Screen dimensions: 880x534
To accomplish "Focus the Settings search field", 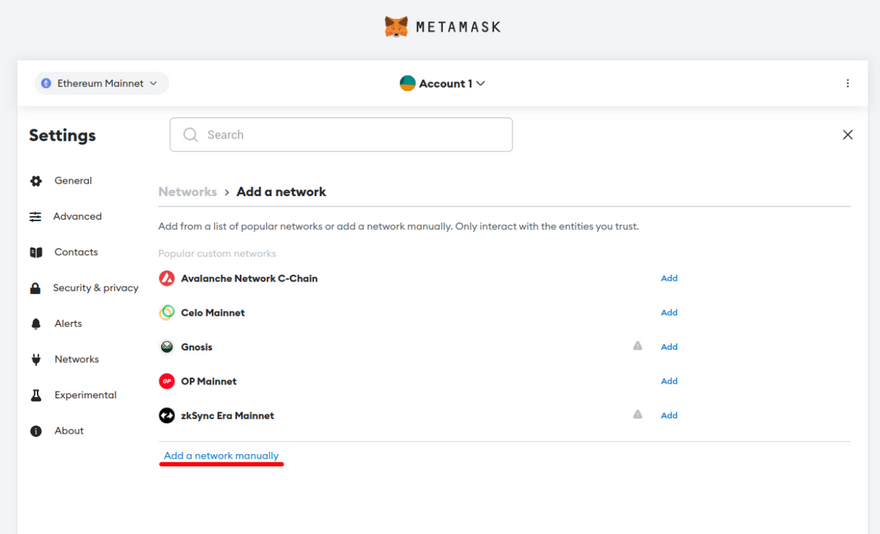I will 341,135.
